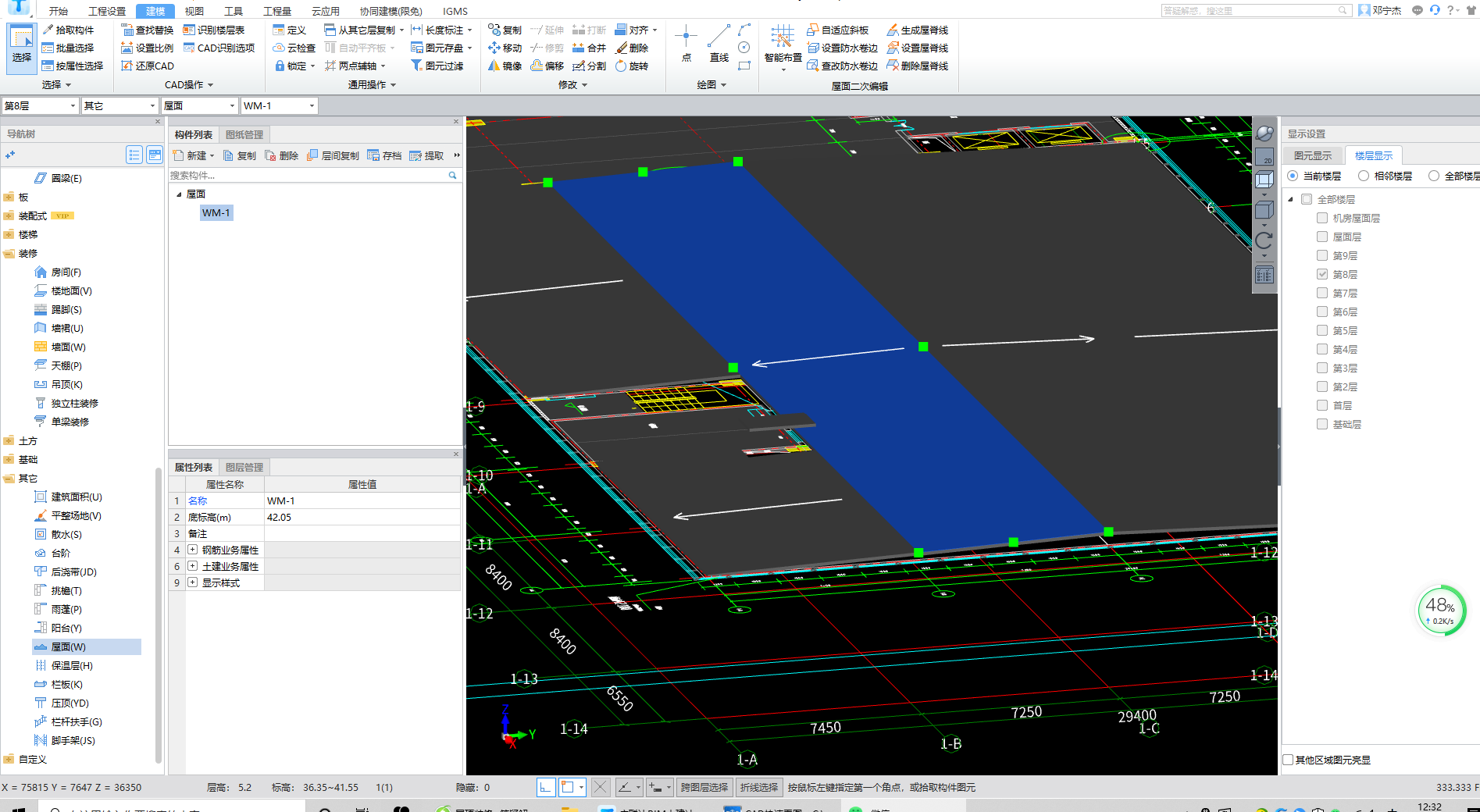Click 查找替换 find and replace
Image resolution: width=1480 pixels, height=812 pixels.
click(x=148, y=30)
